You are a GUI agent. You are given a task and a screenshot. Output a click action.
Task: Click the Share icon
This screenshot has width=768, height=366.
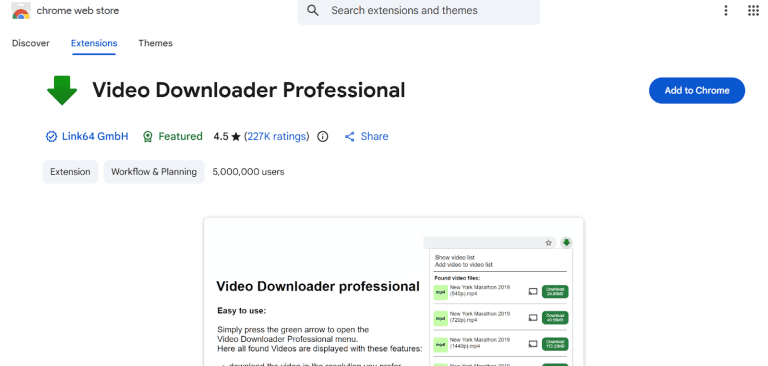[x=349, y=137]
